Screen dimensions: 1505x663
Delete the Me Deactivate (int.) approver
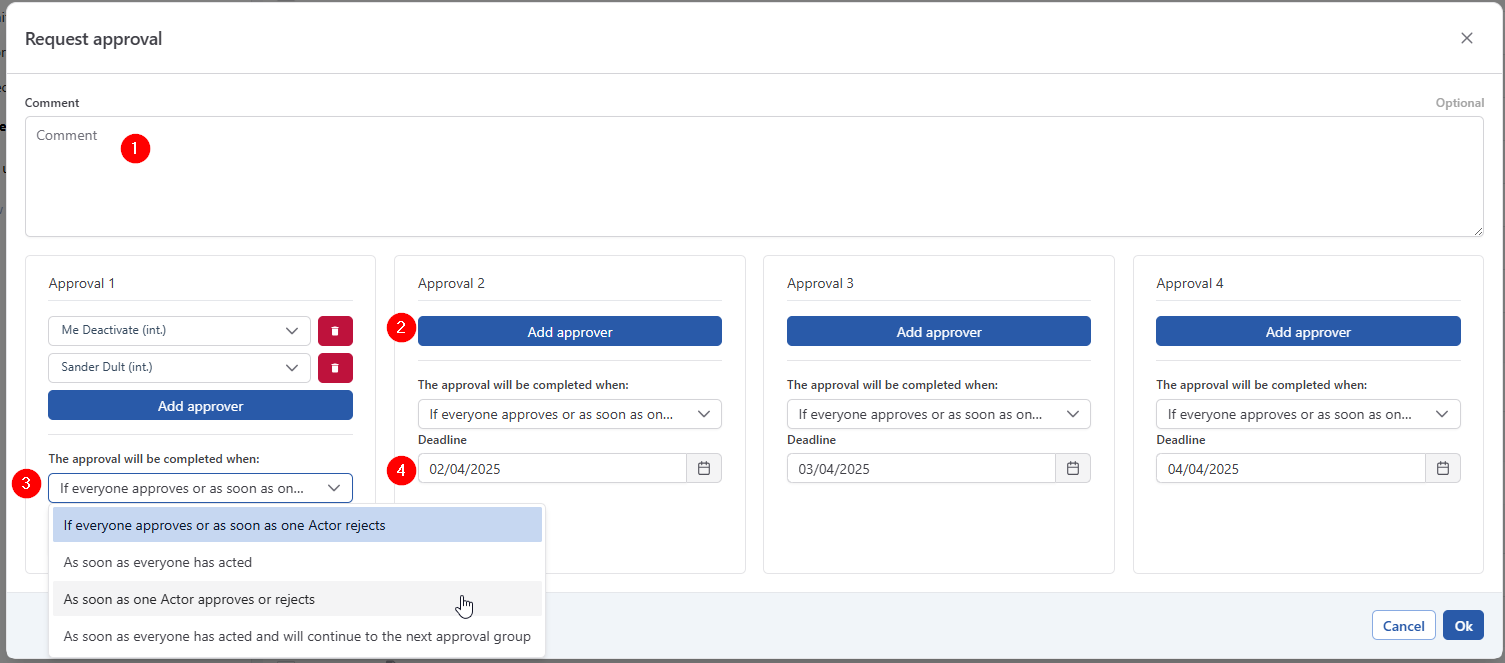(x=335, y=331)
